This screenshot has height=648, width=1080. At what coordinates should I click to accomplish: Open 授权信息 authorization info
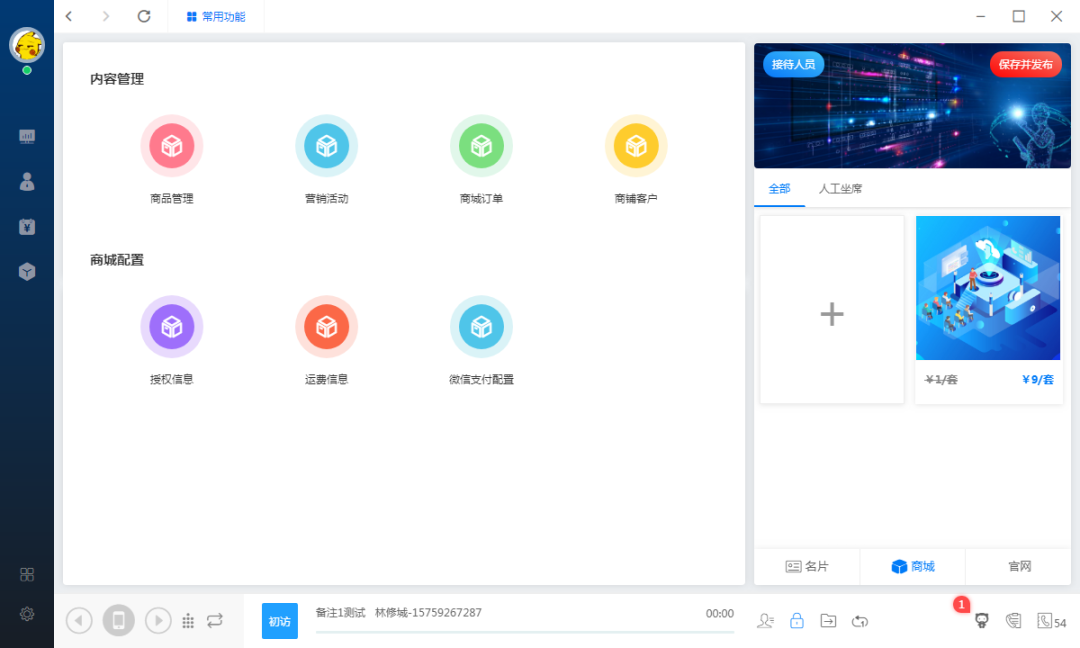click(172, 328)
